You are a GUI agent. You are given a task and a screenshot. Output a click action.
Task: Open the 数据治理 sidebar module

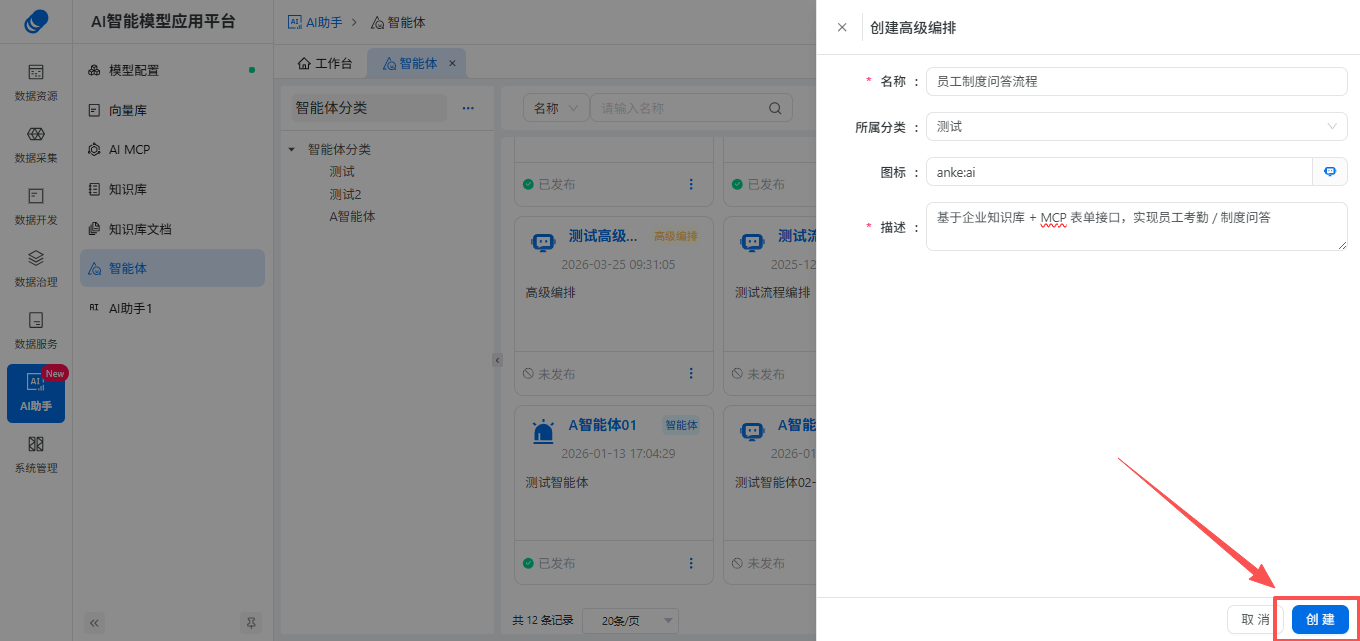click(x=36, y=267)
